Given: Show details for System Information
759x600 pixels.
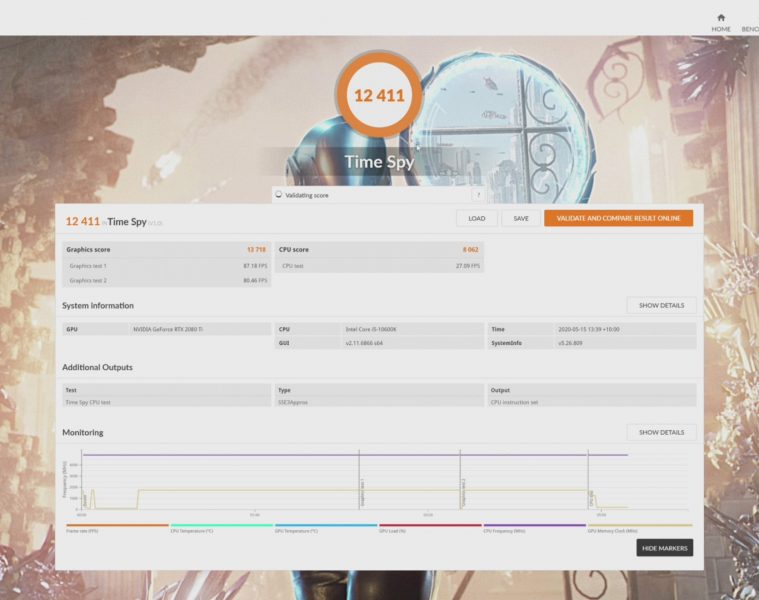Looking at the screenshot, I should click(x=661, y=305).
